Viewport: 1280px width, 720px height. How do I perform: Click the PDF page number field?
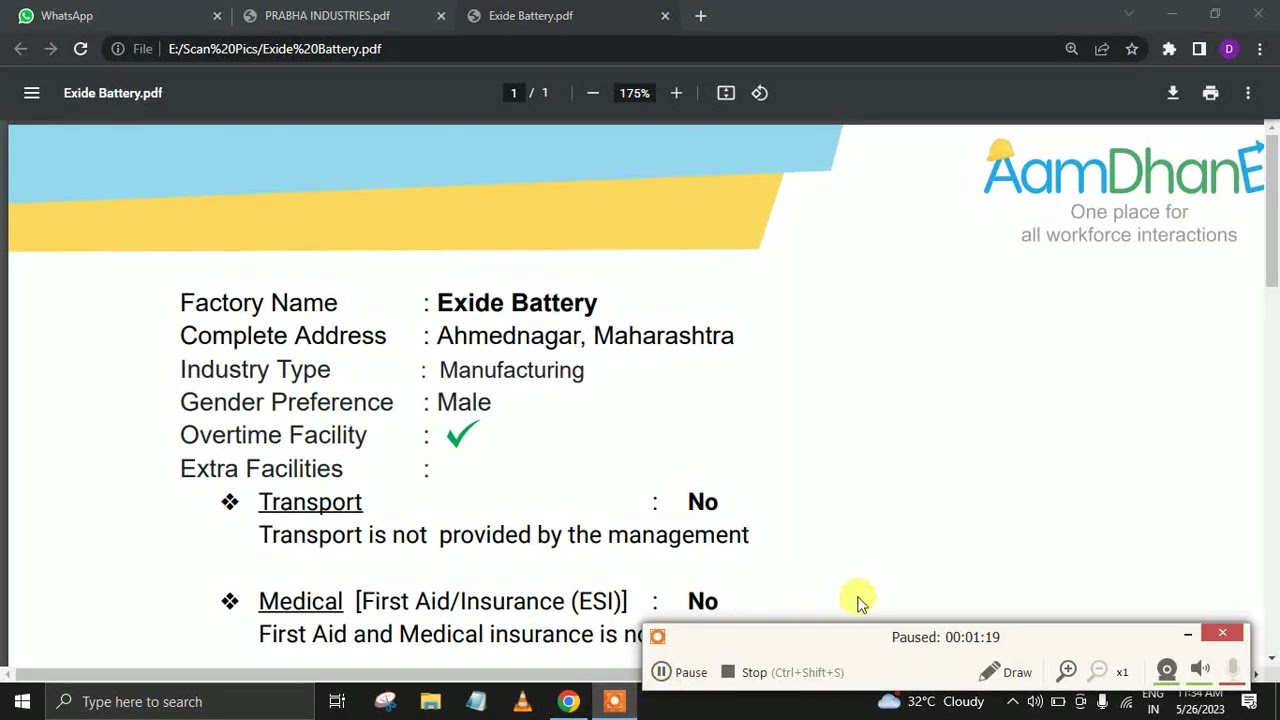point(514,93)
